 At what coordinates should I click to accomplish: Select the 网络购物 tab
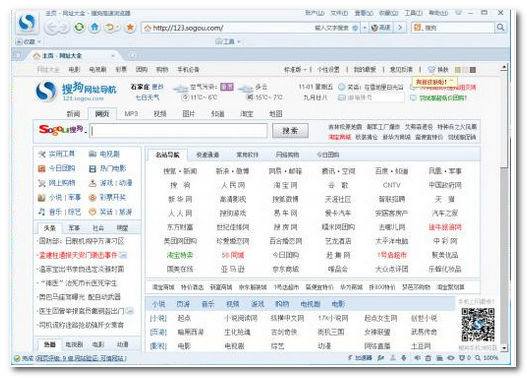pyautogui.click(x=287, y=155)
